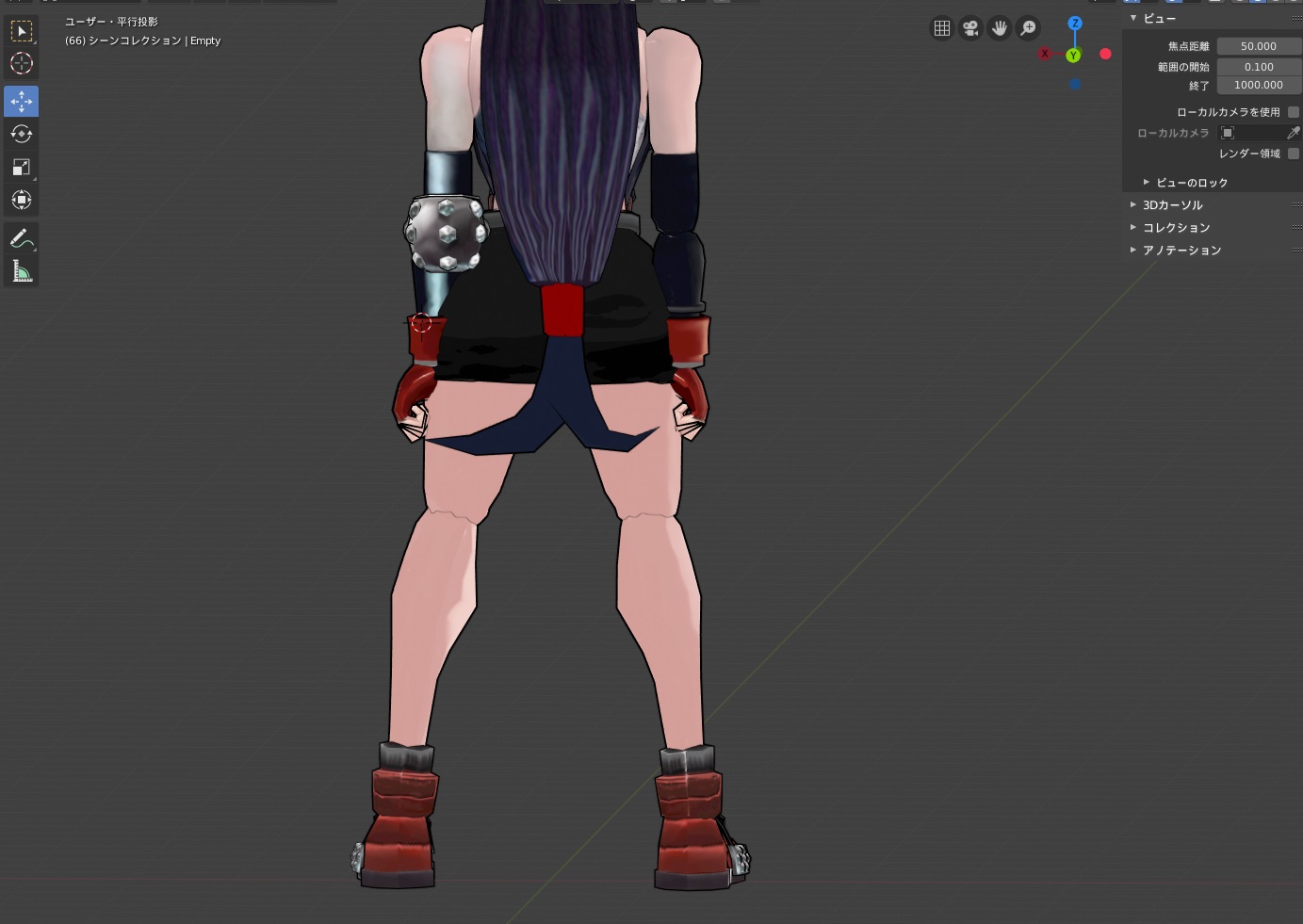Click the magnifier zoom-view gizmo

click(x=1028, y=28)
